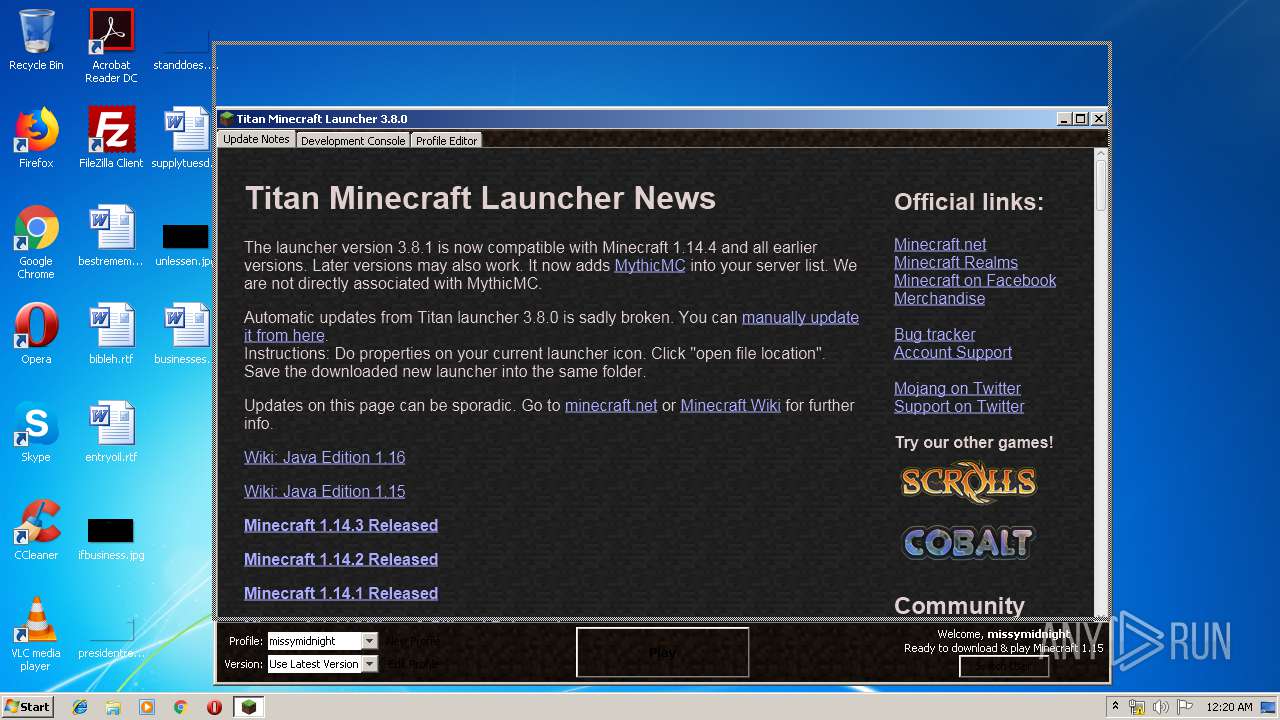Open the network tray icon

click(x=1137, y=707)
